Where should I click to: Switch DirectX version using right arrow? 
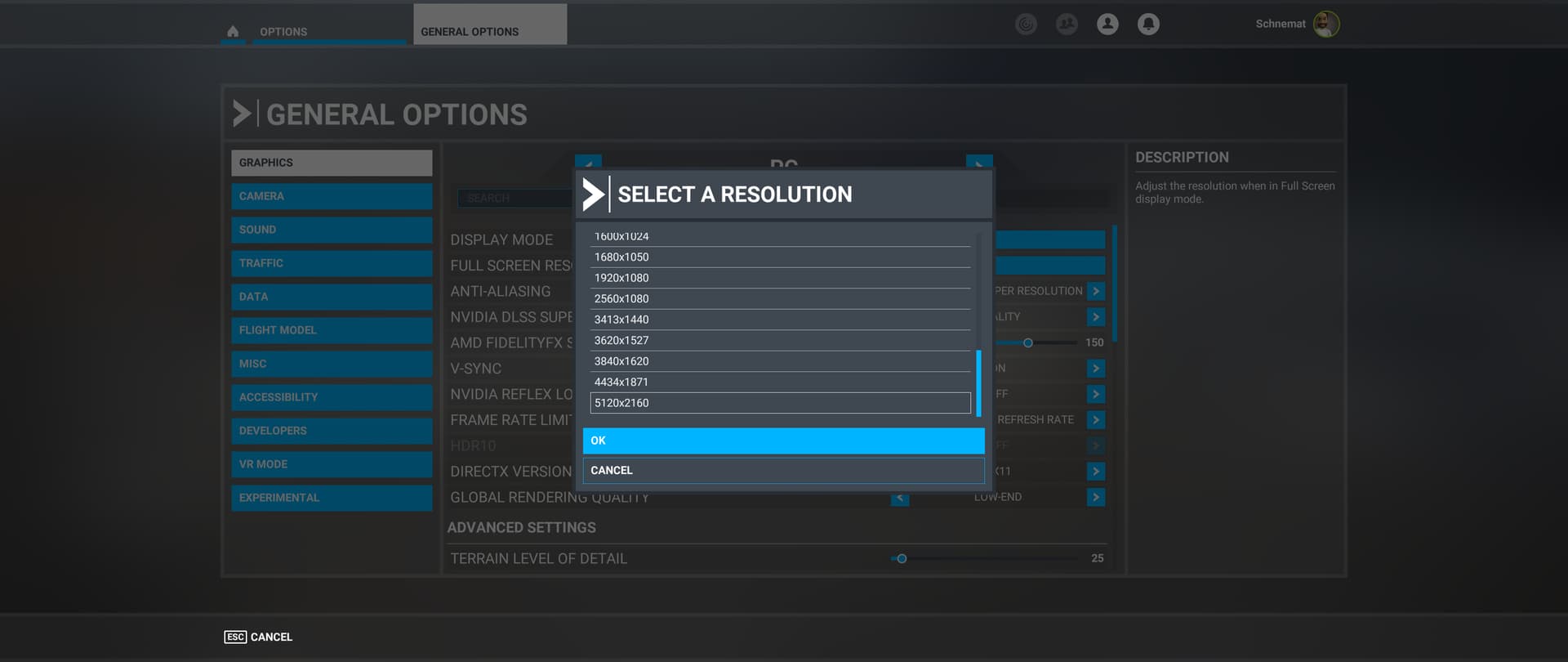[1096, 472]
